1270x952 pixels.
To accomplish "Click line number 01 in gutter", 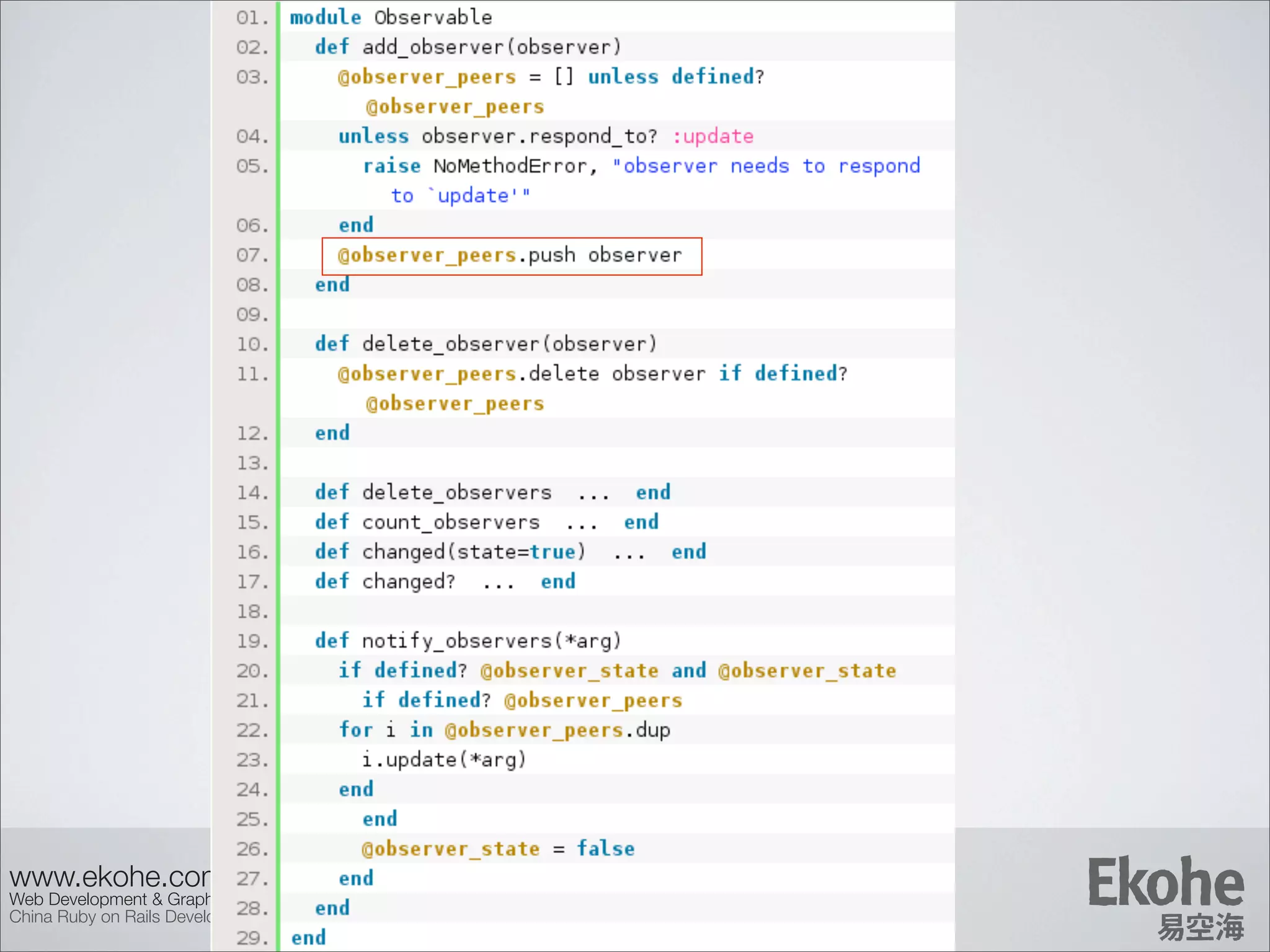I will tap(252, 18).
